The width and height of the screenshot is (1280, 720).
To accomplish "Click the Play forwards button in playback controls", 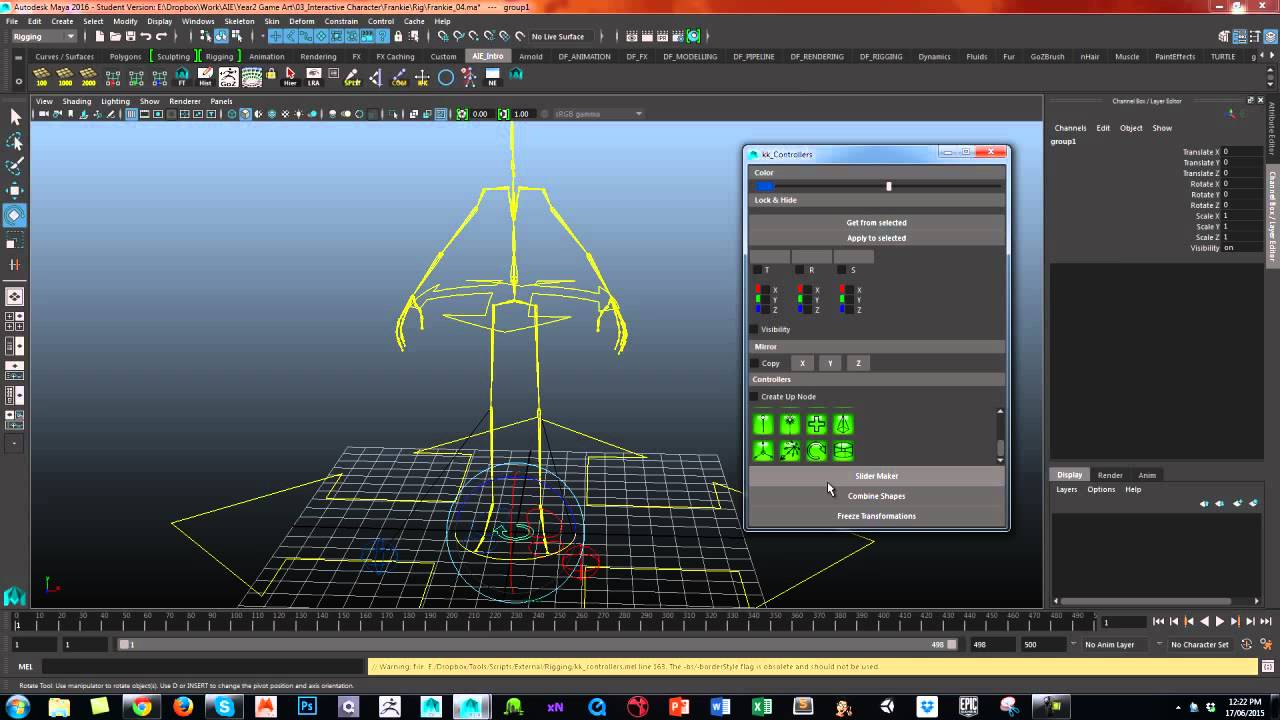I will pos(1219,622).
